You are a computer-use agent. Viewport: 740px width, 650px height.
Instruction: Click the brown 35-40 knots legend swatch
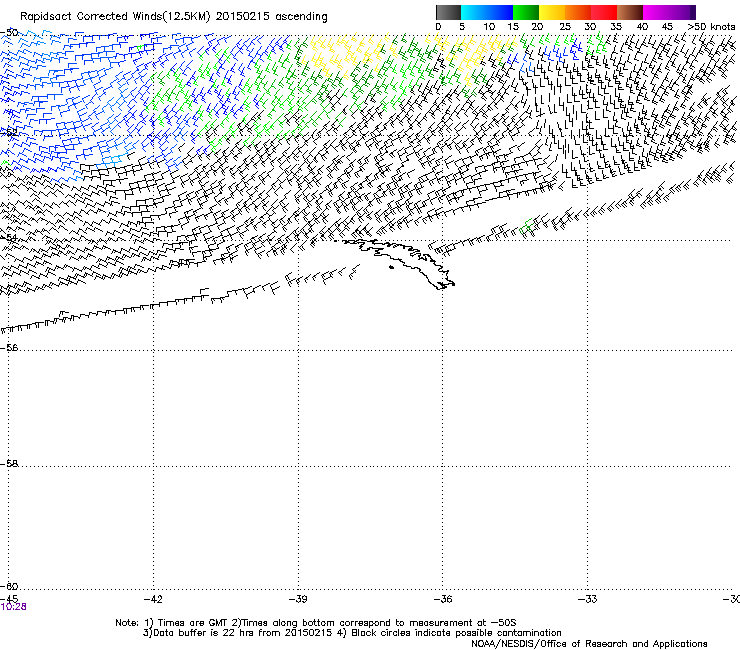630,12
